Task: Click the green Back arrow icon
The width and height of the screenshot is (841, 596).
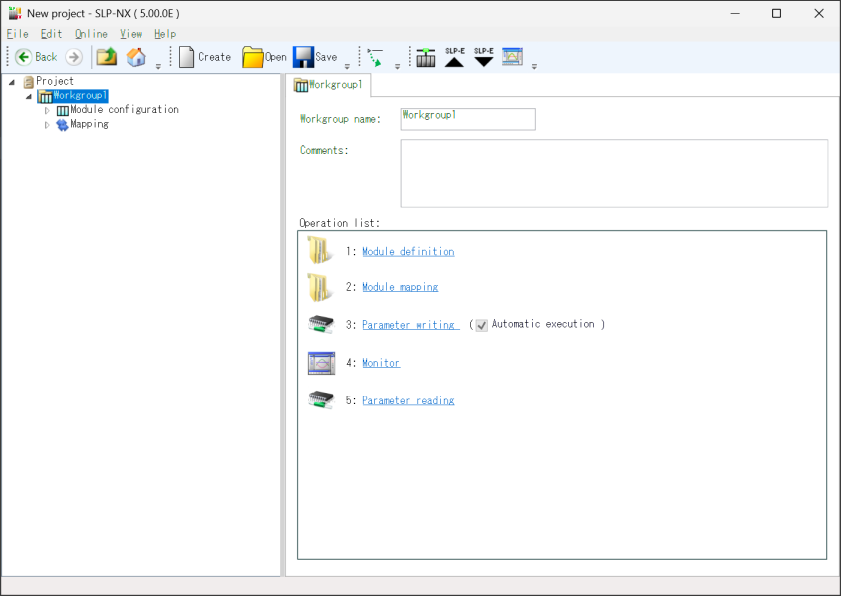Action: 24,57
